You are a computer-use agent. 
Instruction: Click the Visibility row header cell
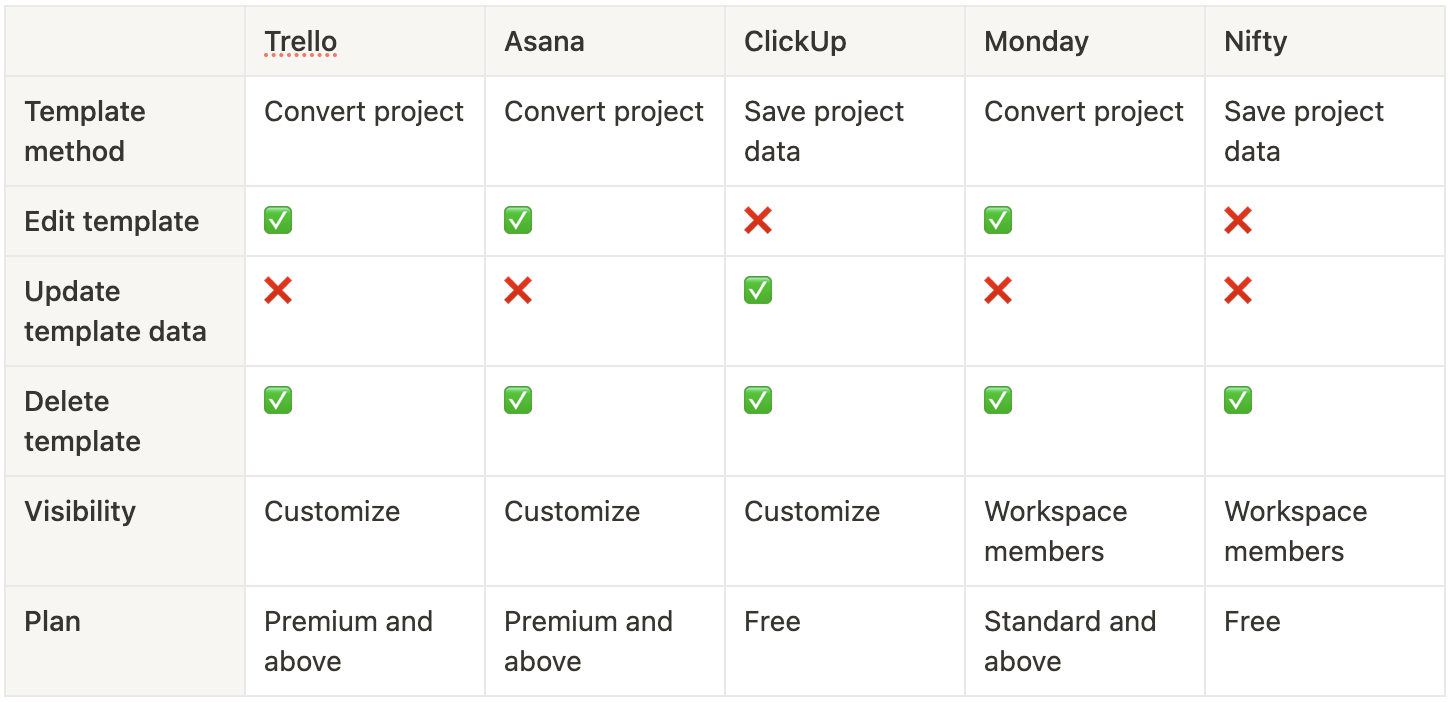pyautogui.click(x=125, y=531)
